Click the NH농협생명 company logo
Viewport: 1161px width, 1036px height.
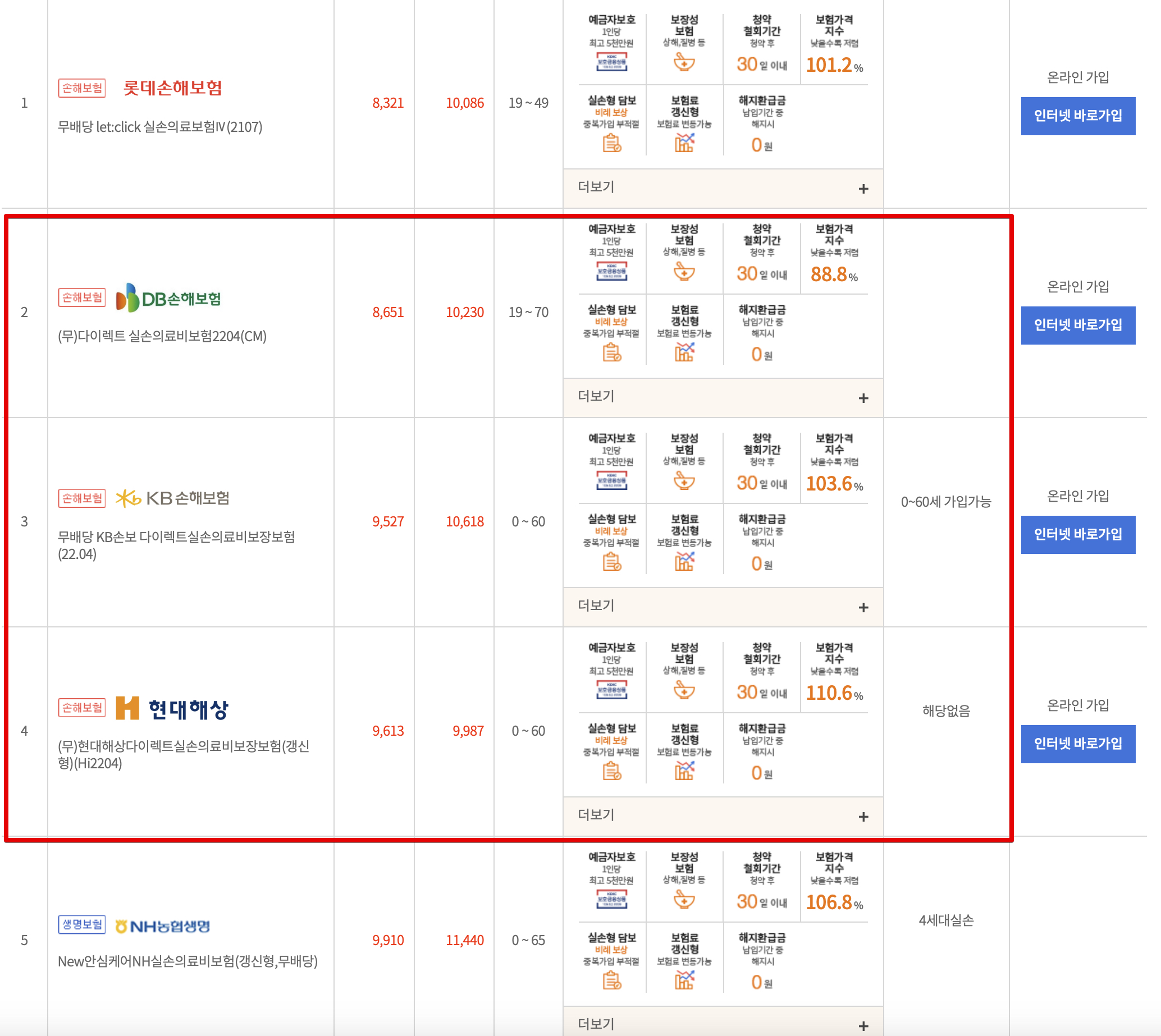click(162, 926)
